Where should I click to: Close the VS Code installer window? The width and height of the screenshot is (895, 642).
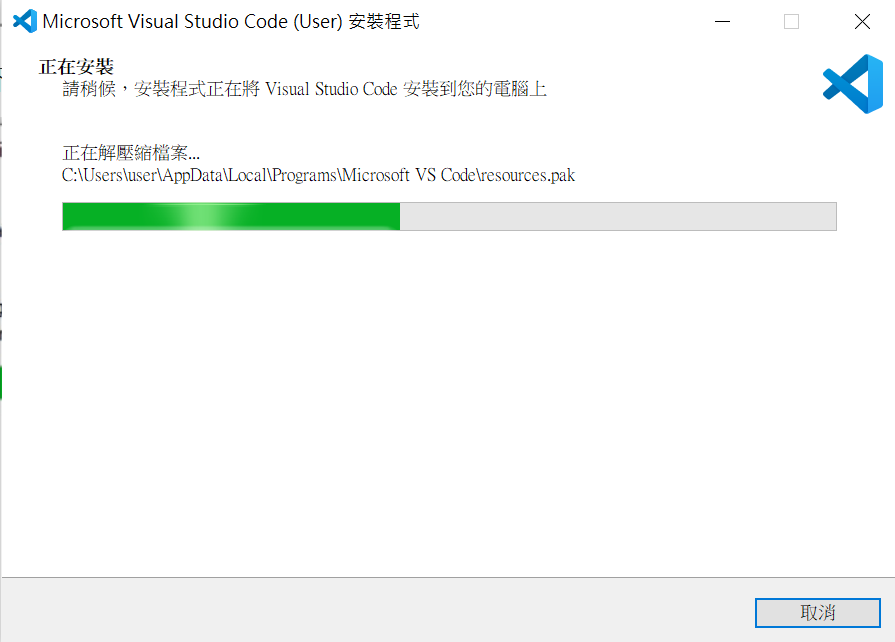coord(862,22)
